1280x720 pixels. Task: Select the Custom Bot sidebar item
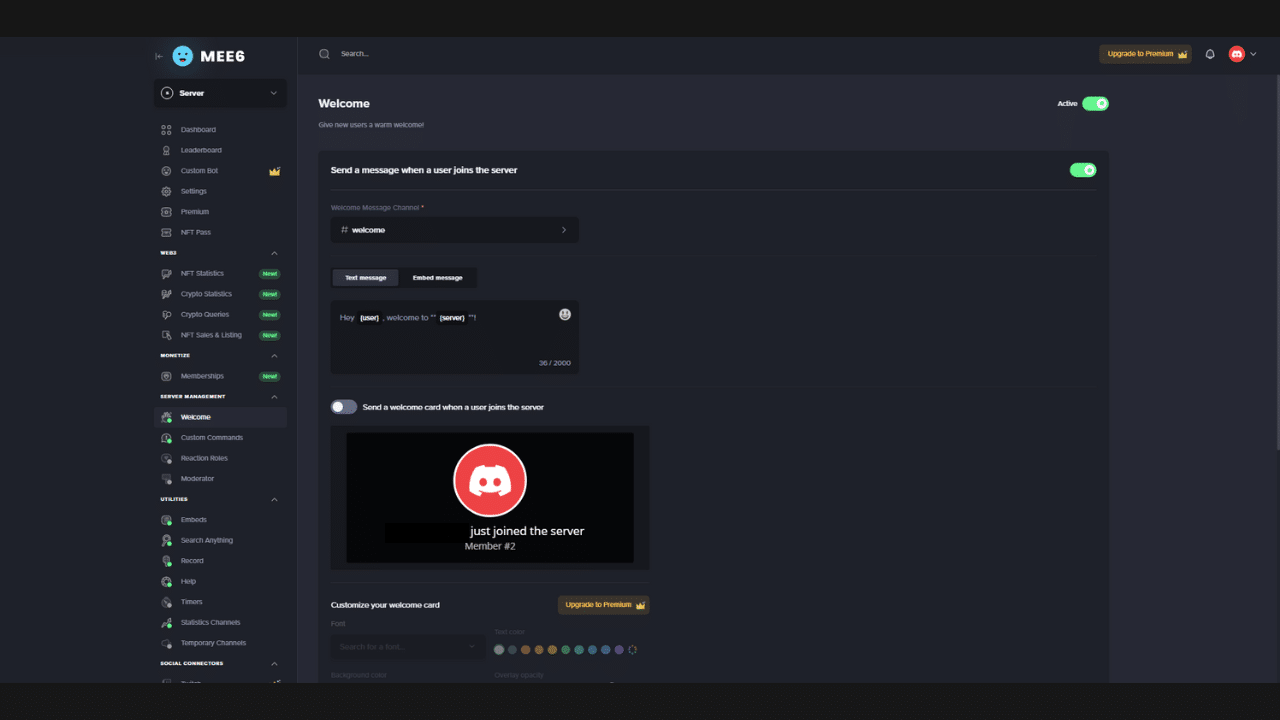tap(200, 170)
